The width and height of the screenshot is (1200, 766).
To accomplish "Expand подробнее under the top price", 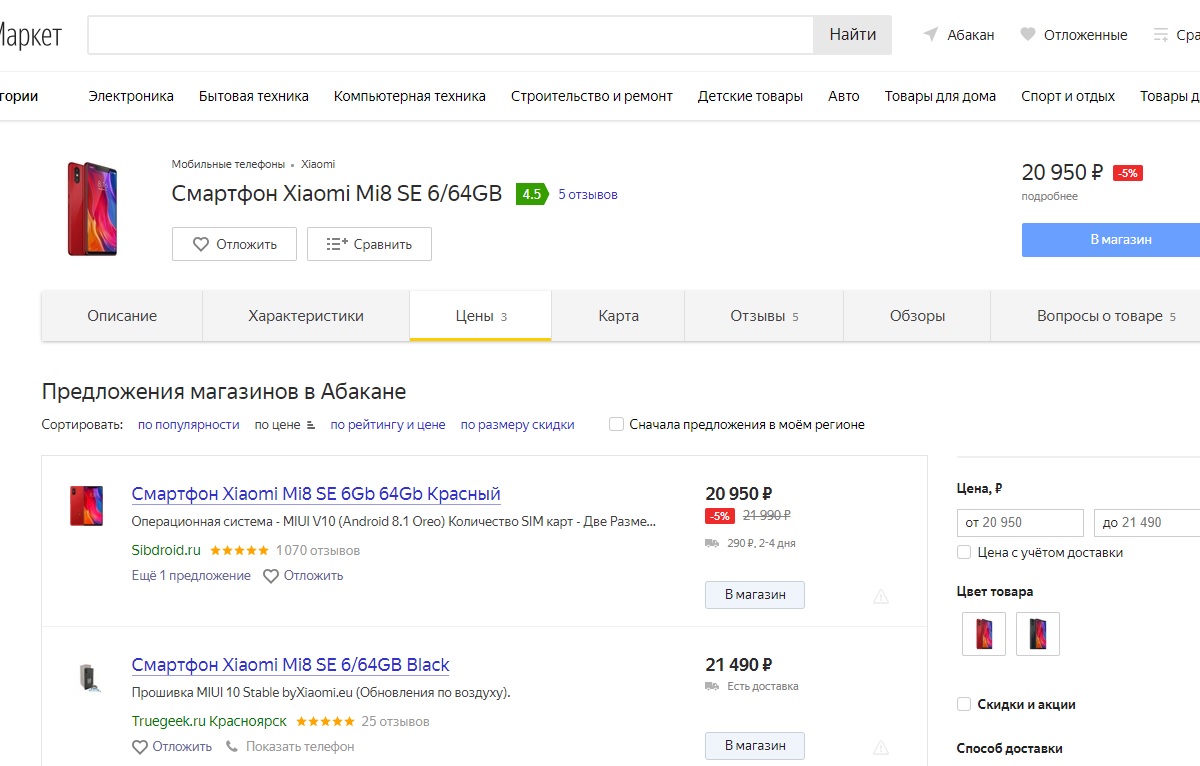I will click(x=1049, y=196).
